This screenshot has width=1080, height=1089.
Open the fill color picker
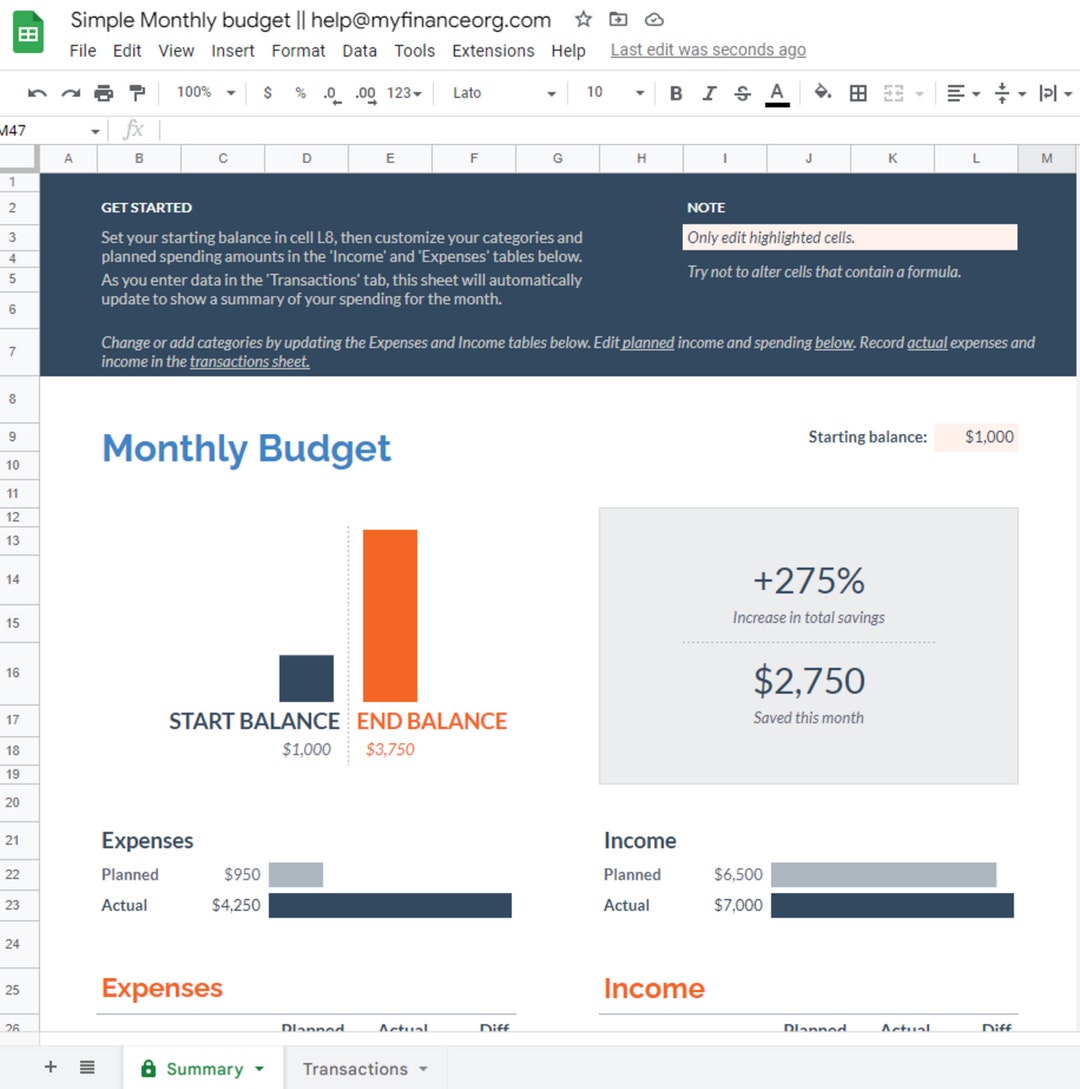click(822, 92)
